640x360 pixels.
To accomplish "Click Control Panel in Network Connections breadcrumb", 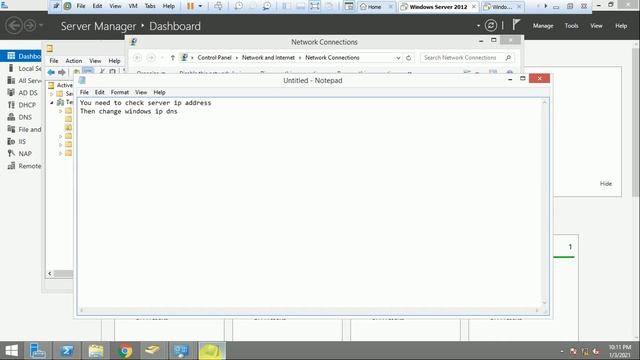I will tap(214, 58).
